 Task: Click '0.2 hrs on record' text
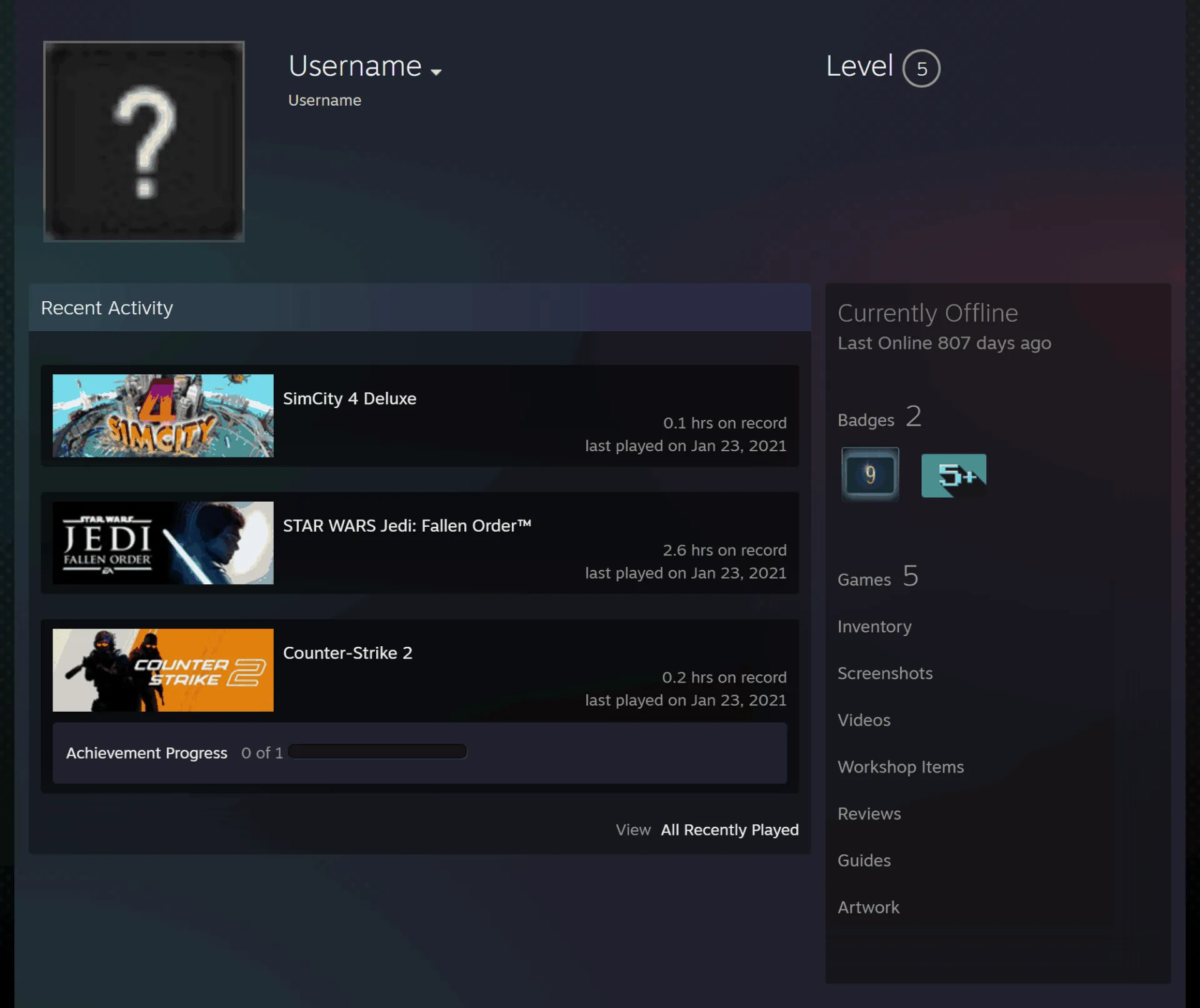pos(724,677)
